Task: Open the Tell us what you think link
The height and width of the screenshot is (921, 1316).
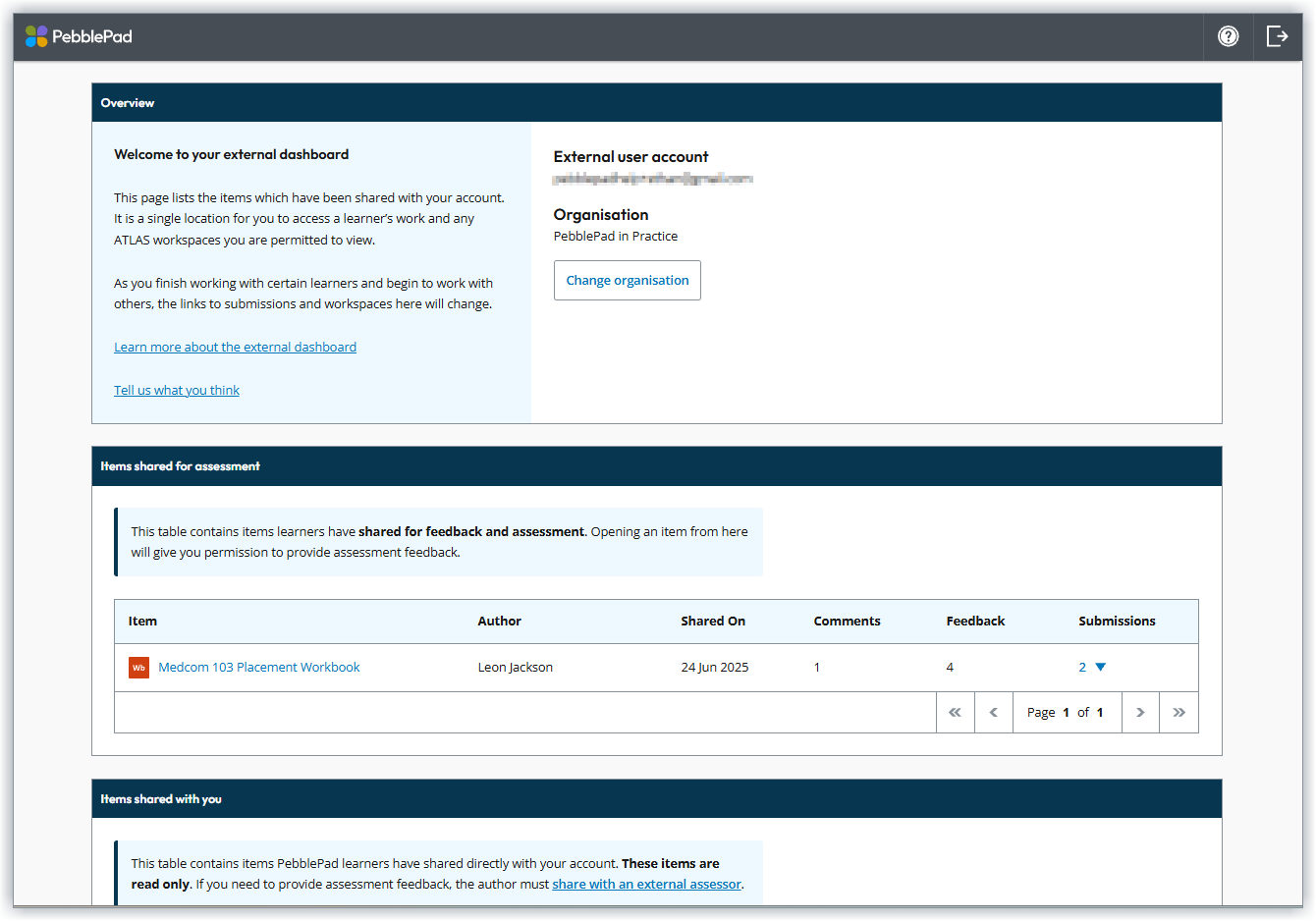Action: coord(177,390)
